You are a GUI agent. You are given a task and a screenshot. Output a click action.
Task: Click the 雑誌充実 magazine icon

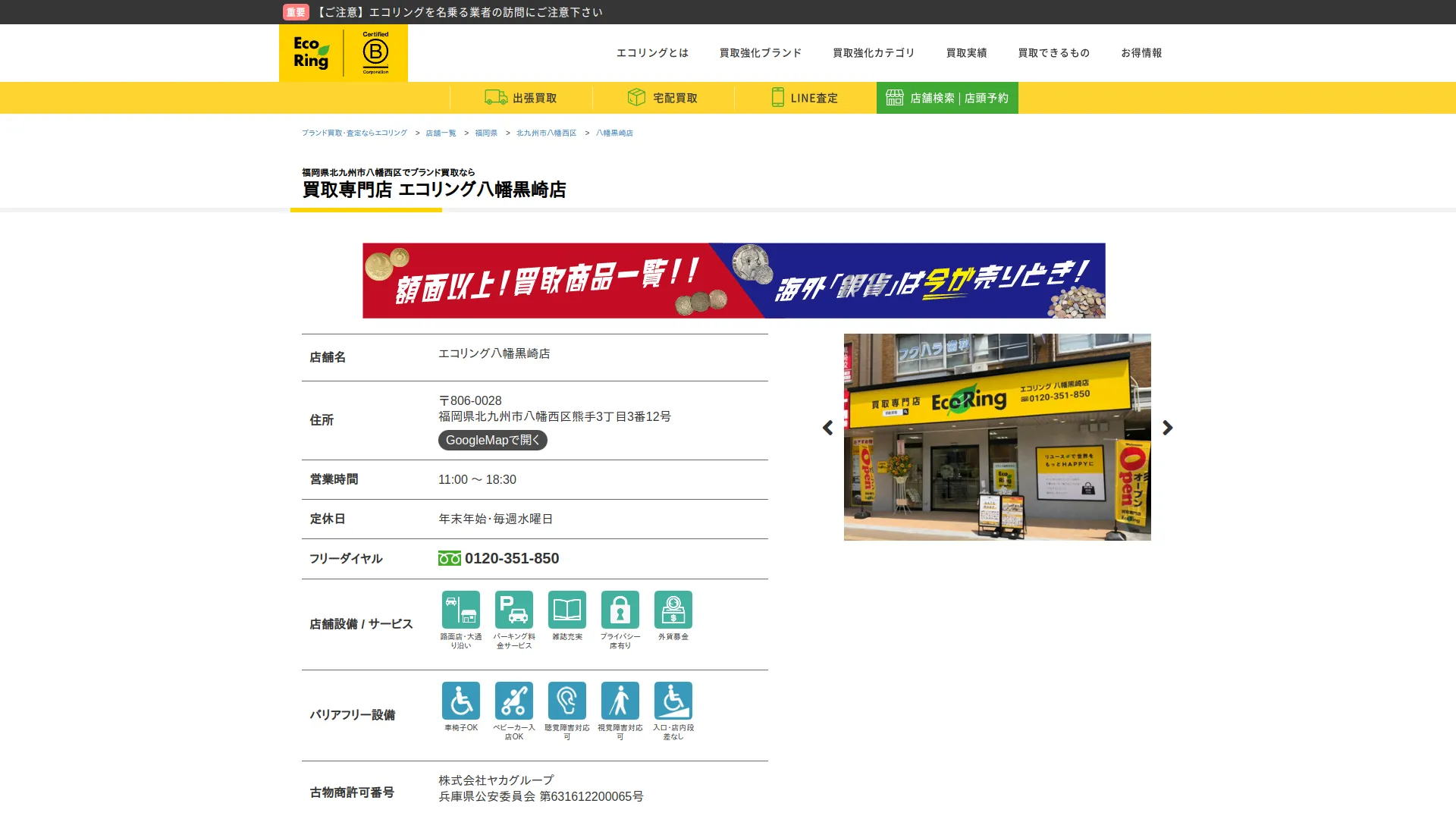coord(567,610)
